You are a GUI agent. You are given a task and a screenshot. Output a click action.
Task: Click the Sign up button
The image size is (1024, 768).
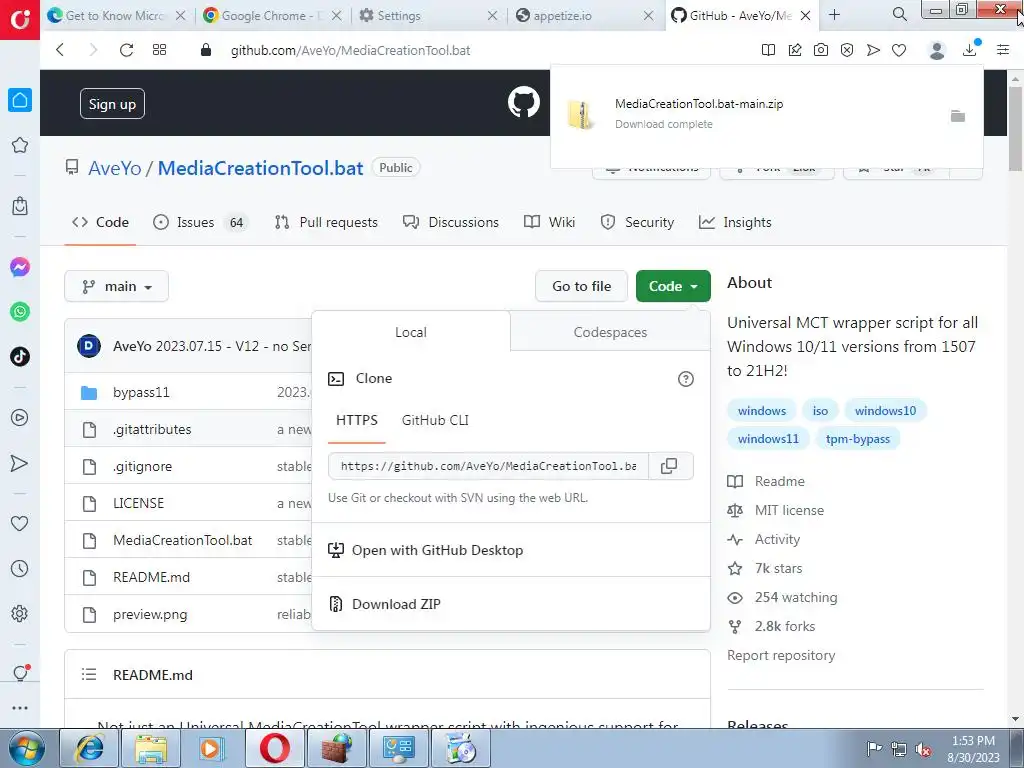(x=112, y=104)
